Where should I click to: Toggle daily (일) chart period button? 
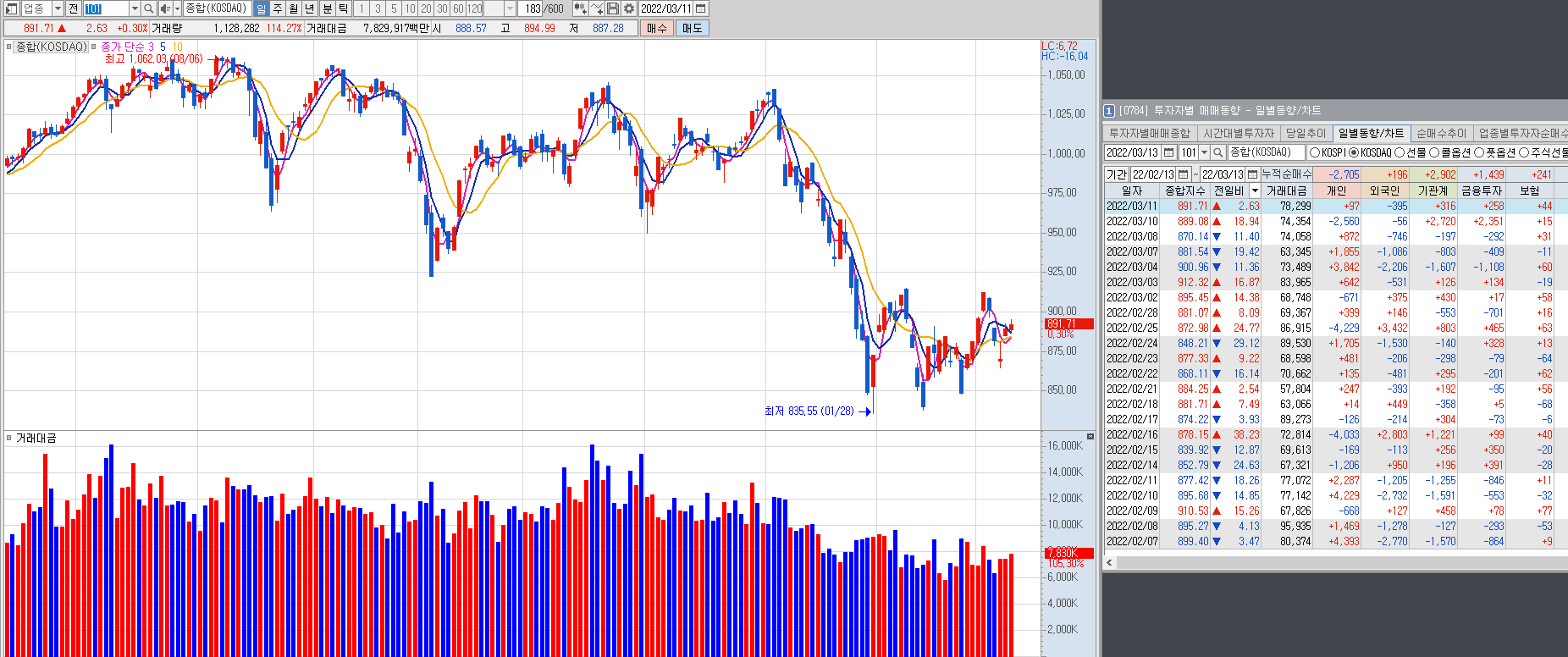[261, 8]
